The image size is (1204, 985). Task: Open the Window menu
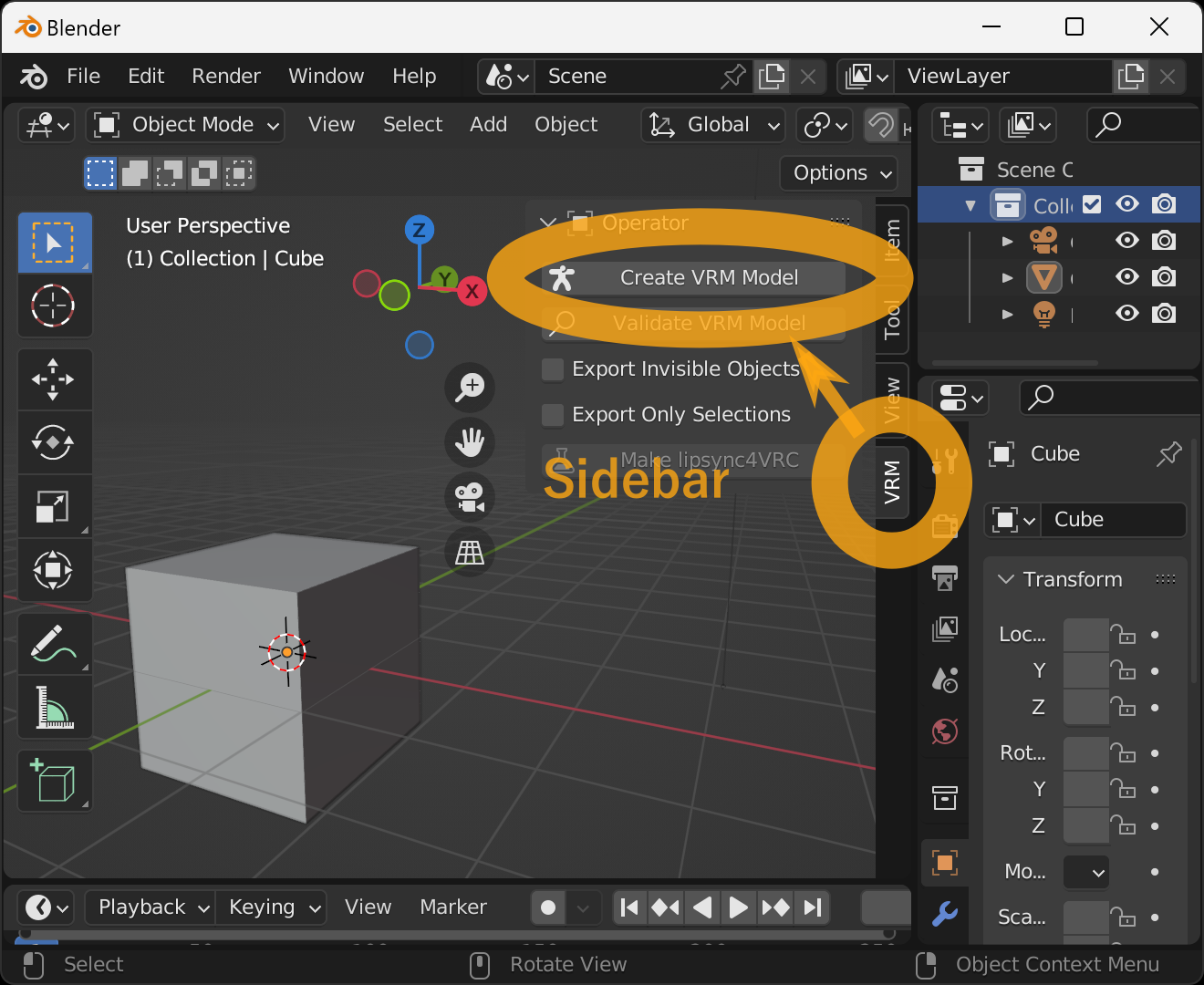pyautogui.click(x=326, y=77)
